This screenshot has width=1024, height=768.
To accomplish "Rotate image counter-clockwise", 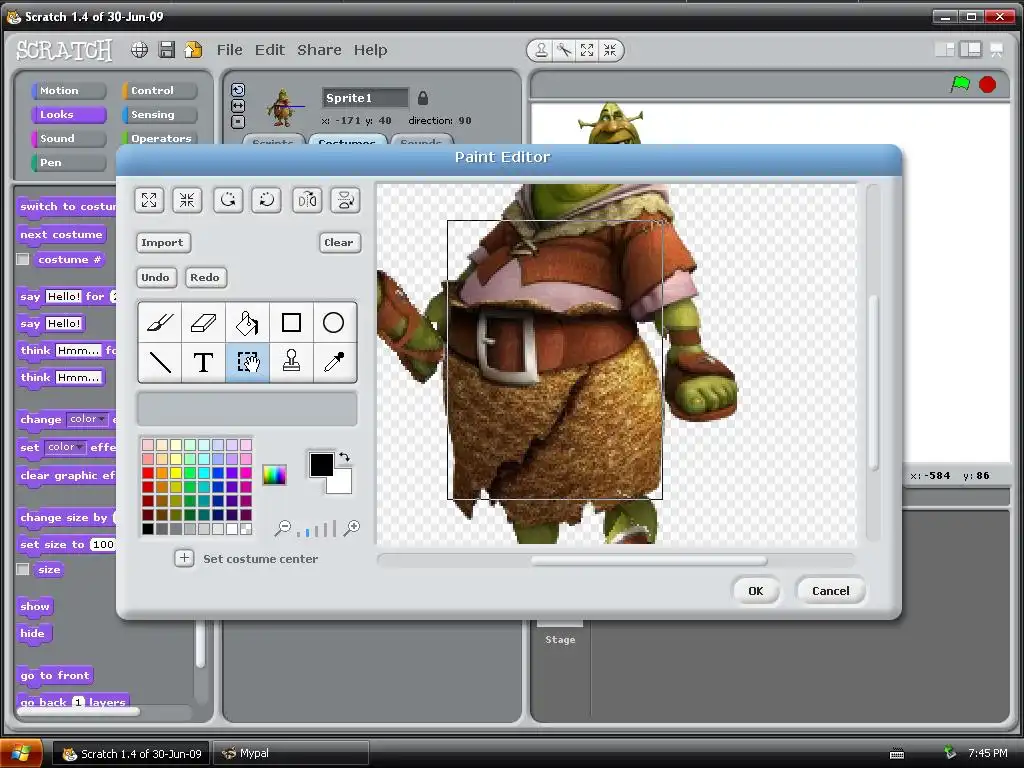I will tap(228, 200).
